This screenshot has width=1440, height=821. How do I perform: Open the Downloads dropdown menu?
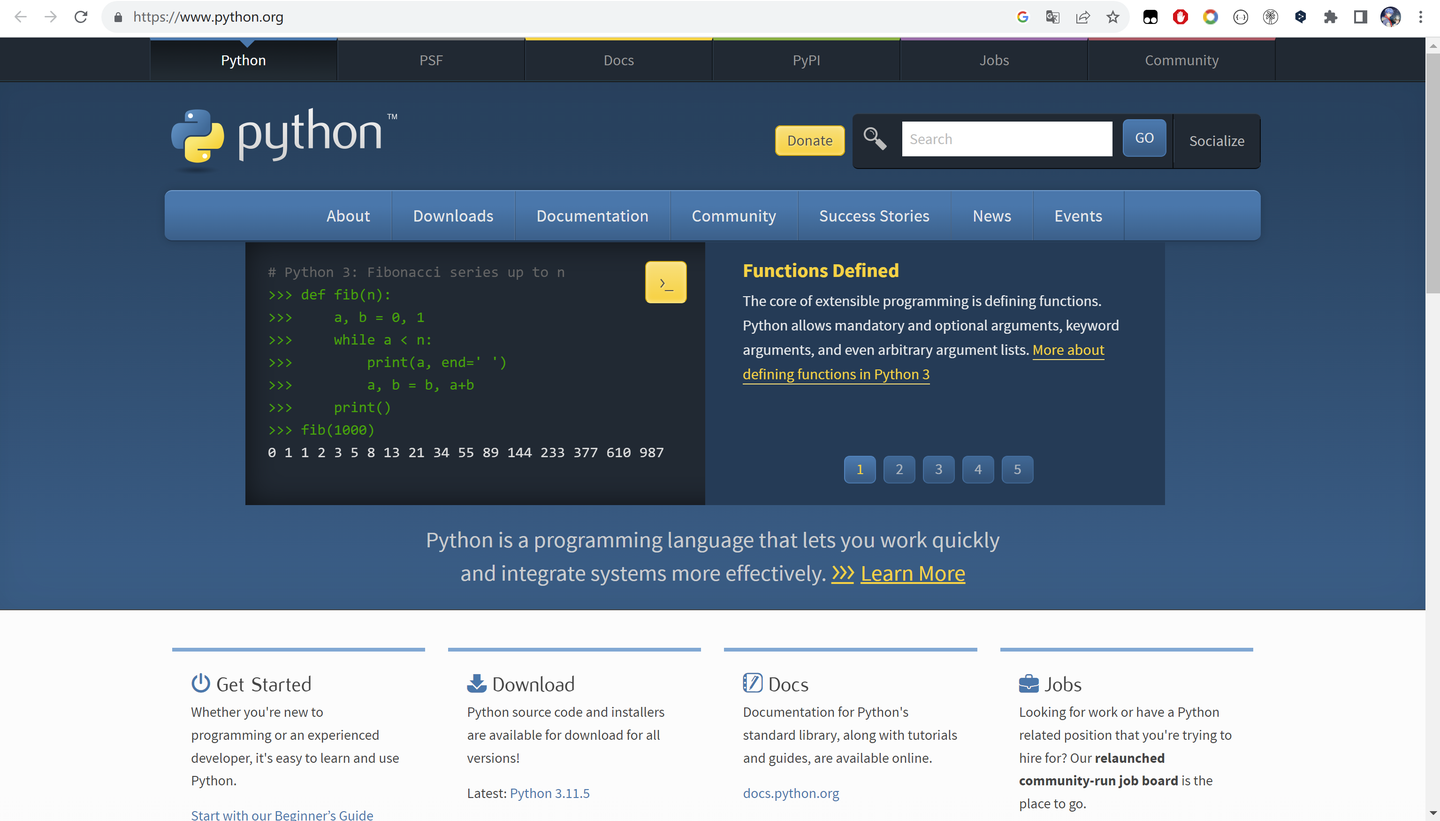(453, 215)
